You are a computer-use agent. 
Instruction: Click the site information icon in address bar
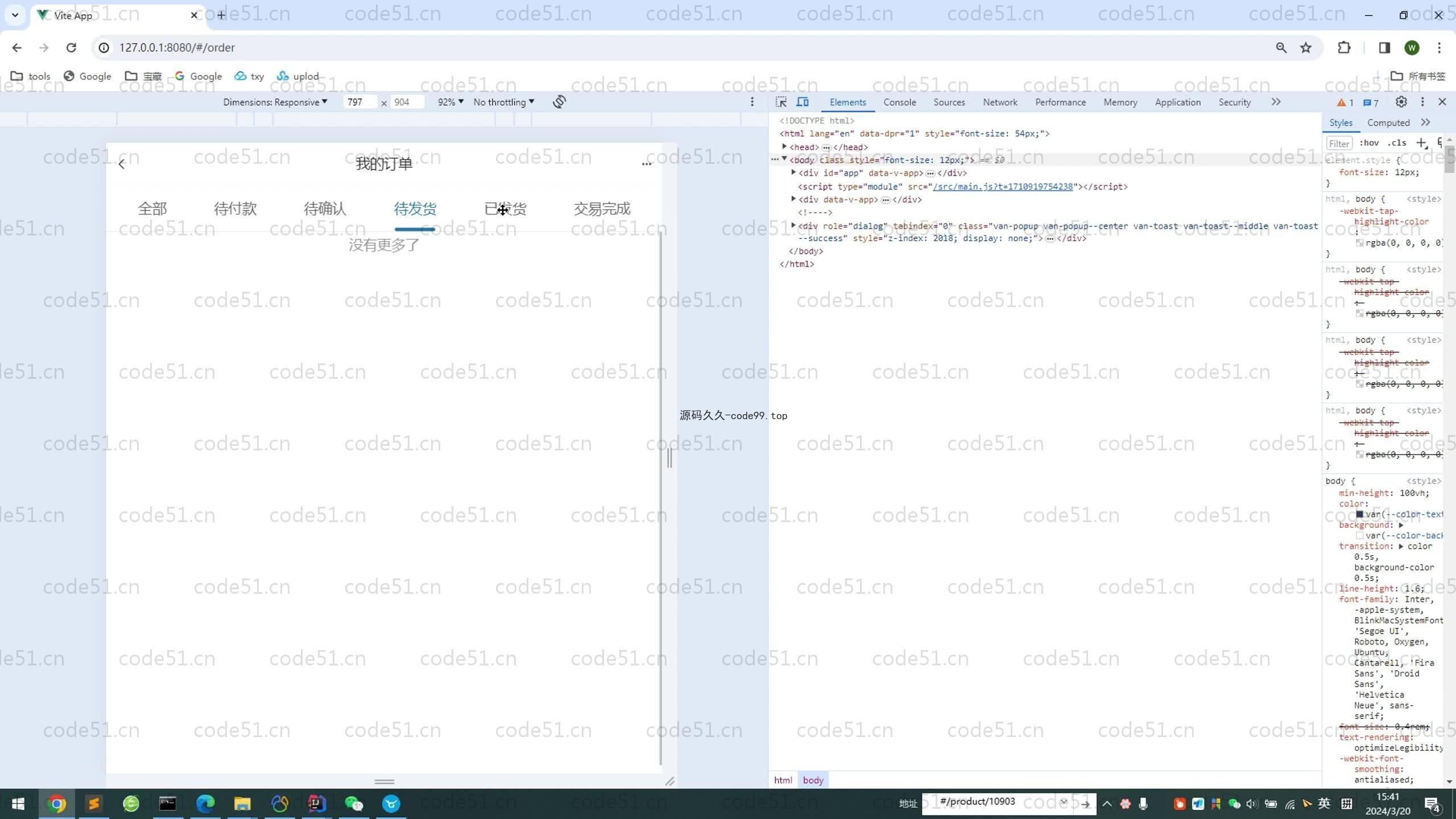click(104, 48)
